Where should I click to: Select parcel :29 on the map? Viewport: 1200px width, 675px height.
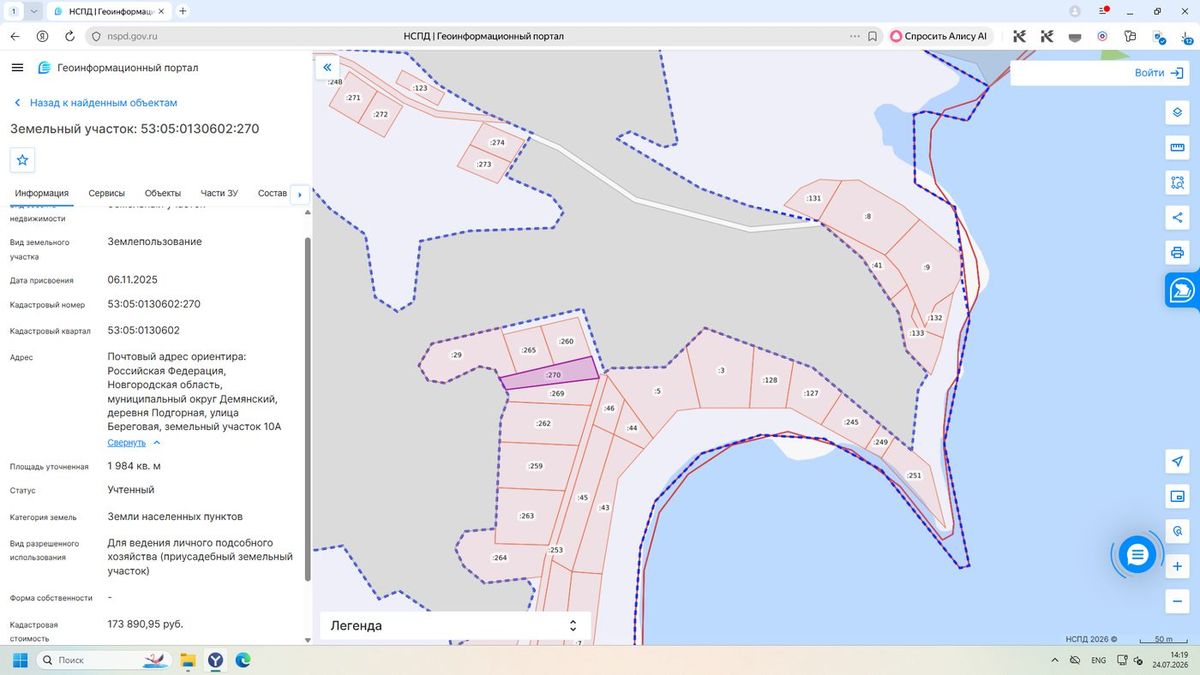(x=455, y=356)
